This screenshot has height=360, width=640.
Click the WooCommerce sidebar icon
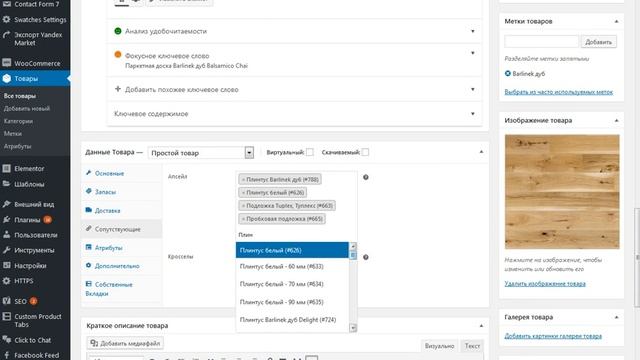(x=7, y=63)
